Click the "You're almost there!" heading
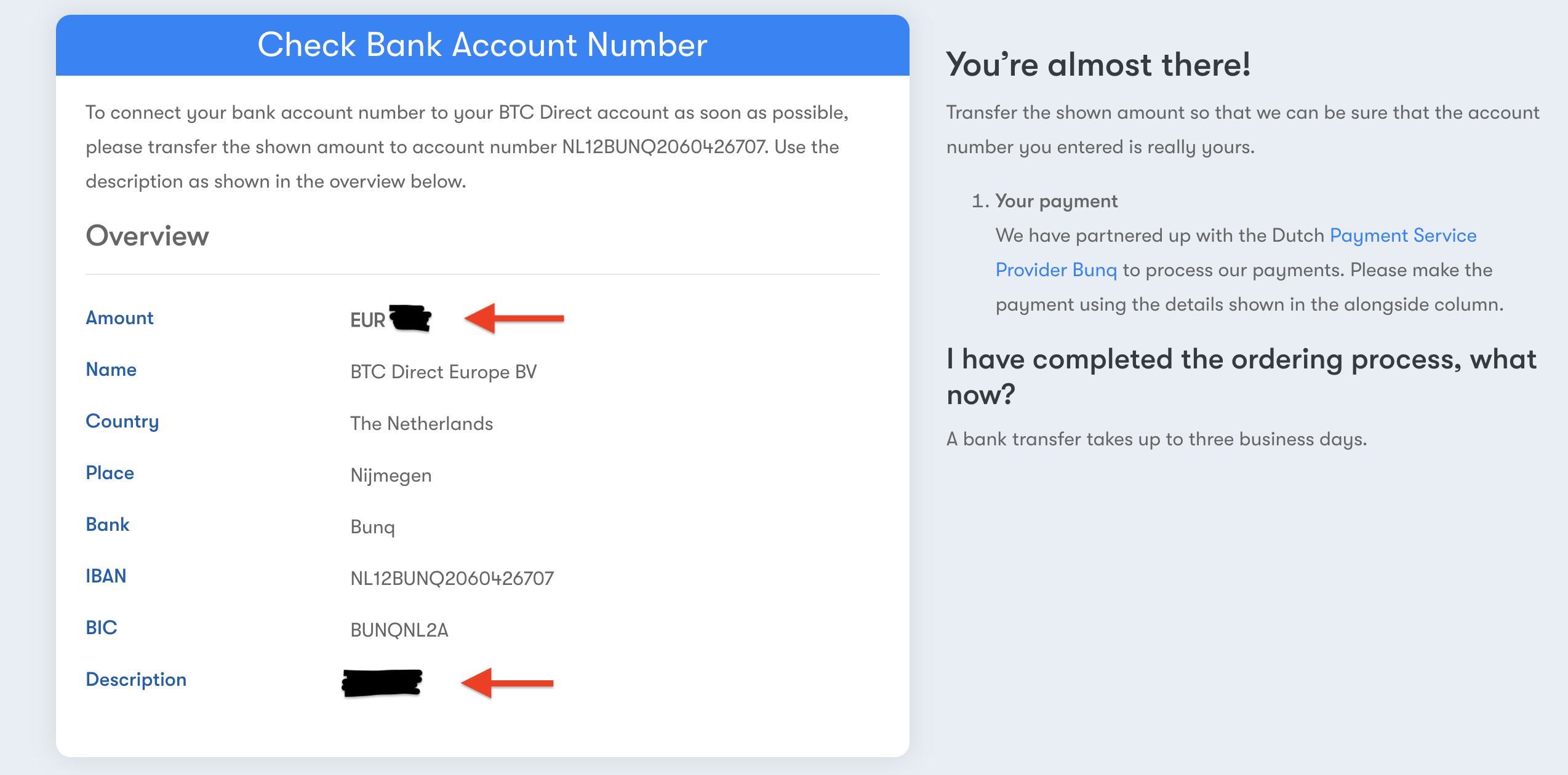Image resolution: width=1568 pixels, height=775 pixels. tap(1098, 65)
